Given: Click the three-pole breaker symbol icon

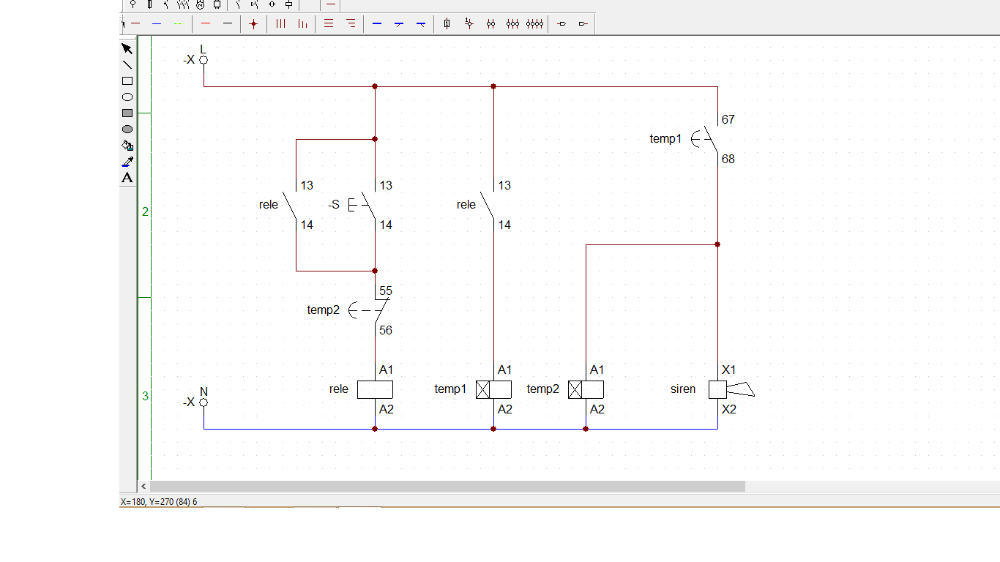Looking at the screenshot, I should pyautogui.click(x=513, y=23).
